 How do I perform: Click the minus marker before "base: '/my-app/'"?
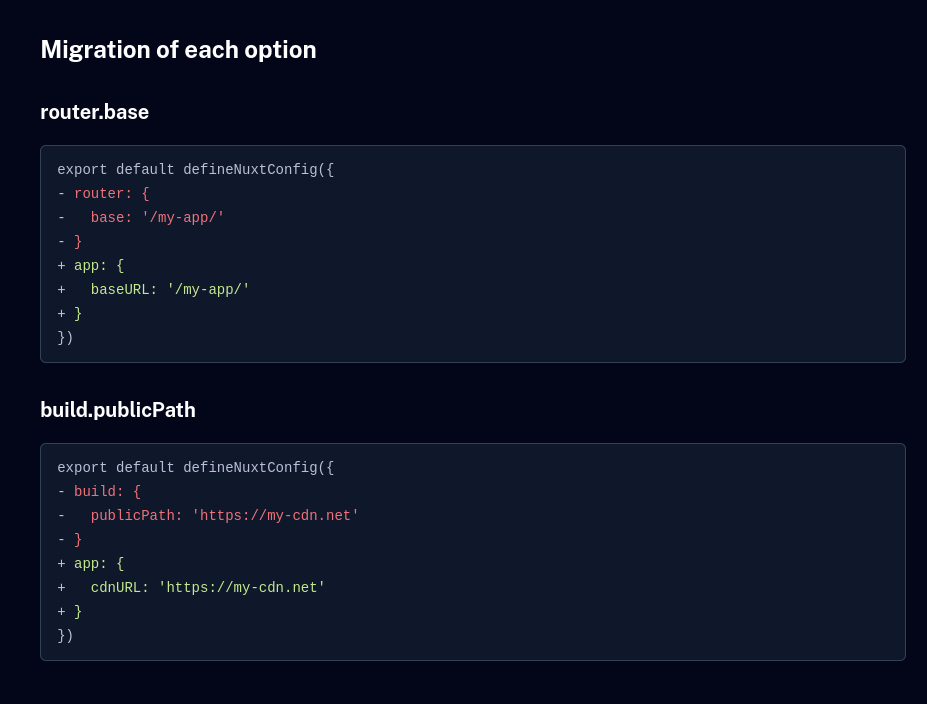[x=61, y=218]
